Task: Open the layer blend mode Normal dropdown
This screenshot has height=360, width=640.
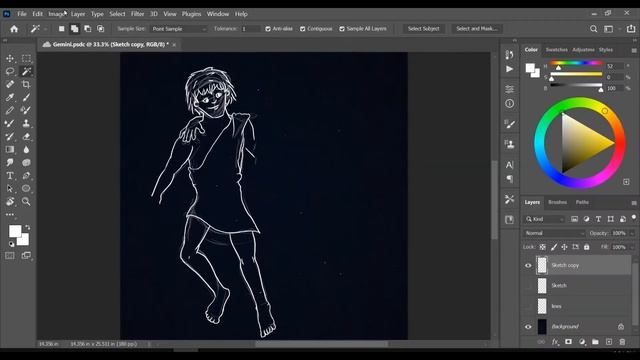Action: (x=554, y=233)
